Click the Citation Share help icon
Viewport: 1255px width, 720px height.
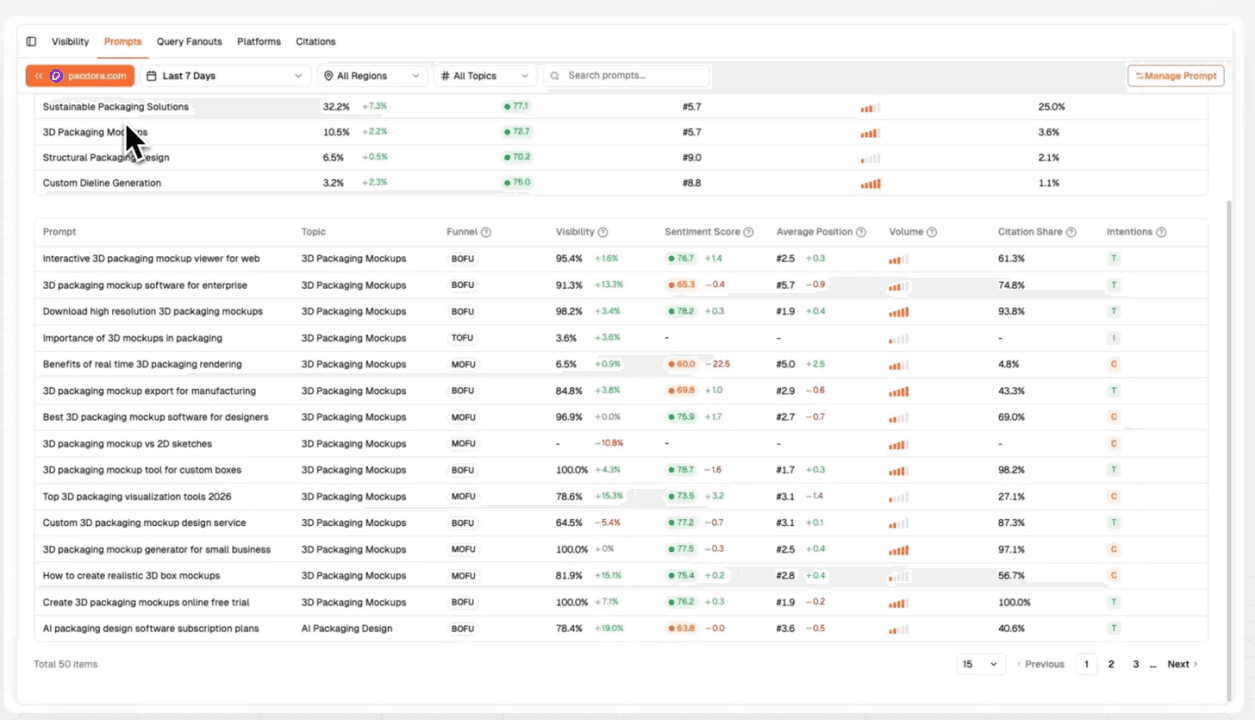pos(1071,232)
